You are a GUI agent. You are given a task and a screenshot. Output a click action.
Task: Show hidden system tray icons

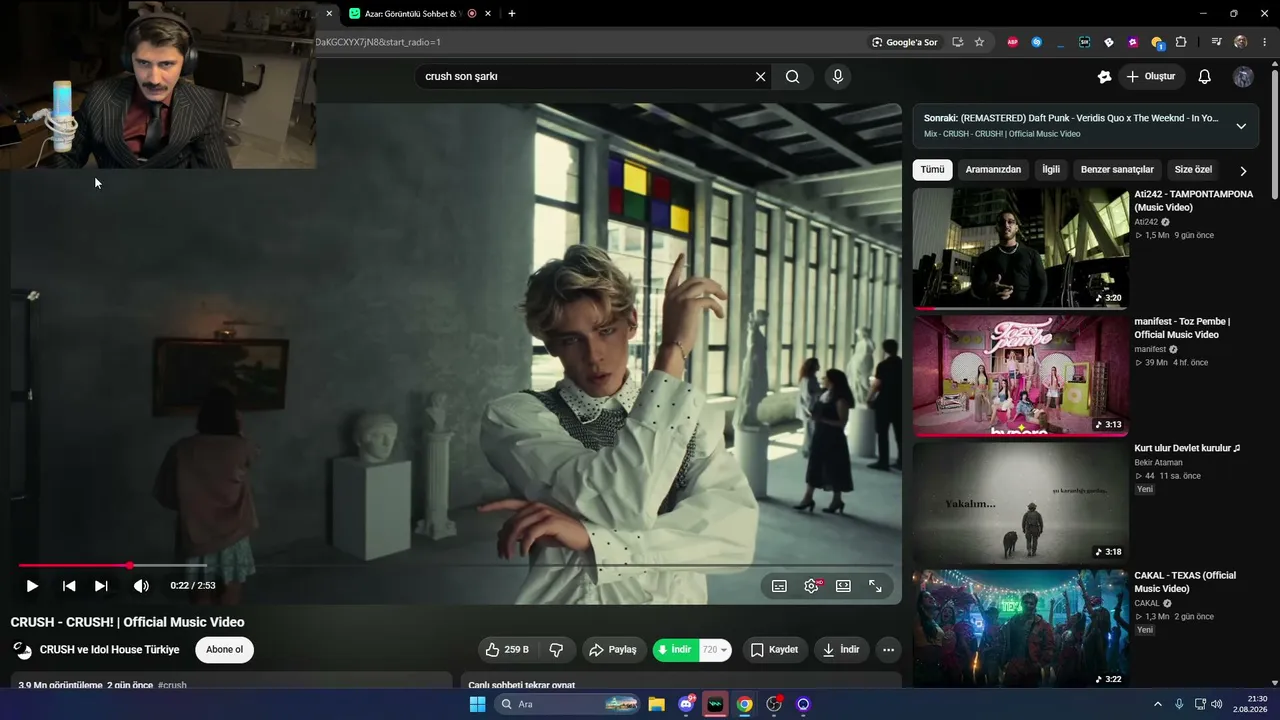[1158, 704]
